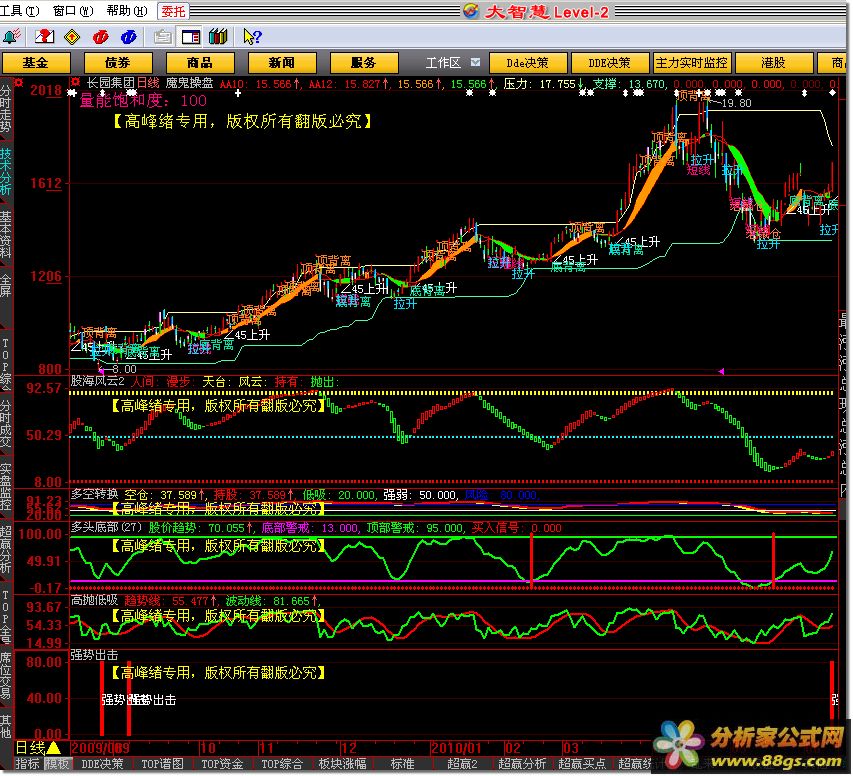The width and height of the screenshot is (853, 776).
Task: Switch to the TOP资金 bottom tab
Action: (x=222, y=765)
